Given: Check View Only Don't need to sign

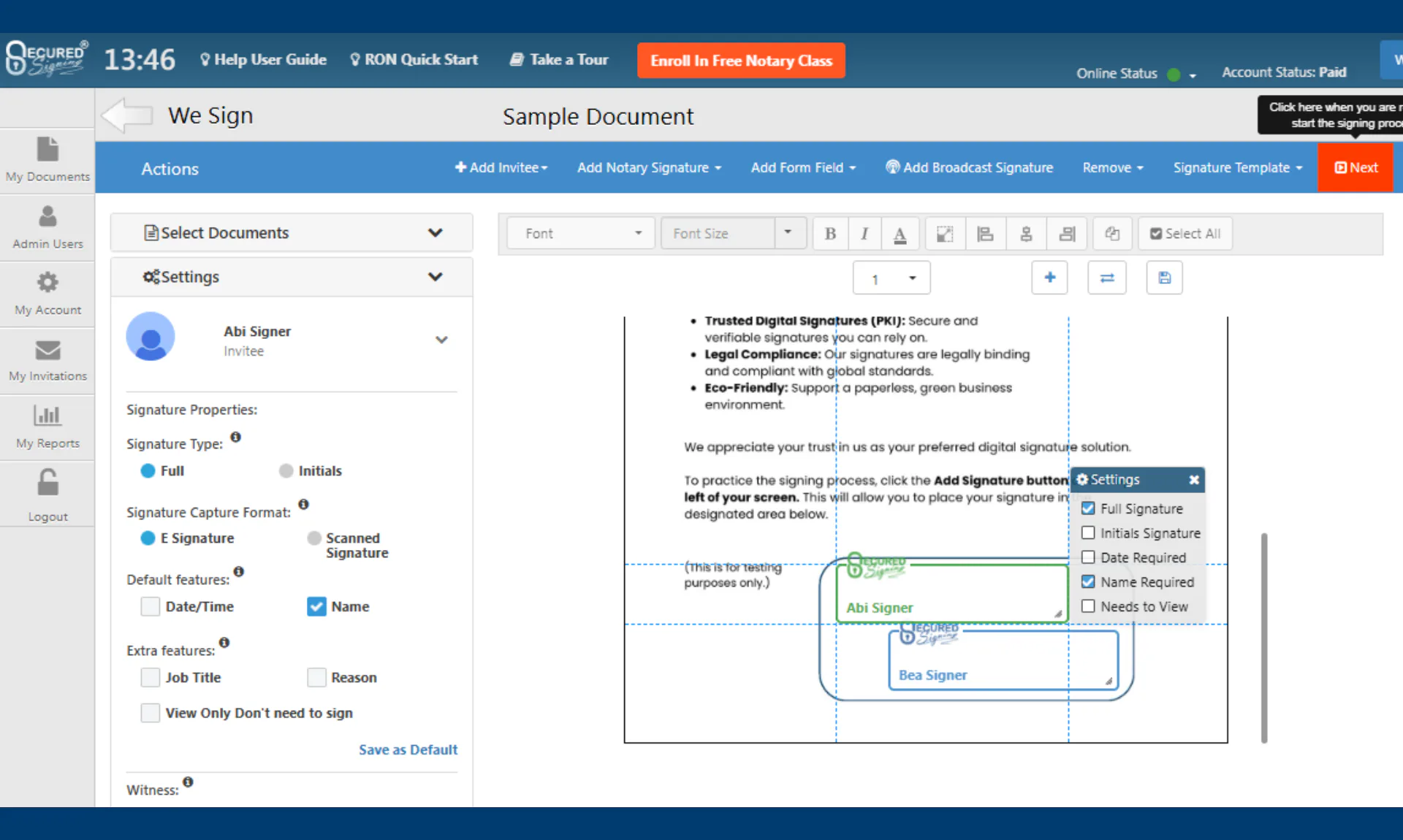Looking at the screenshot, I should click(151, 713).
